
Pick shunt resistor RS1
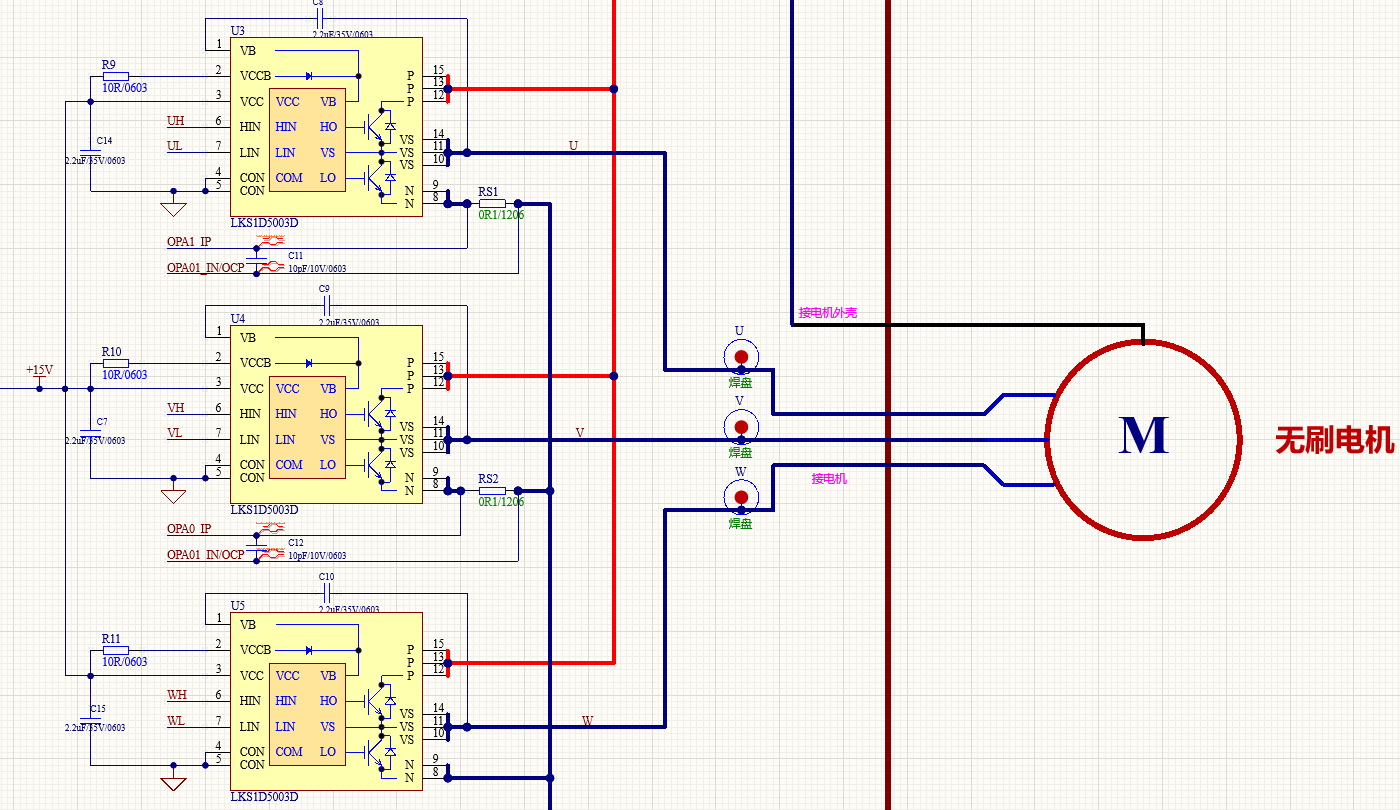coord(492,203)
